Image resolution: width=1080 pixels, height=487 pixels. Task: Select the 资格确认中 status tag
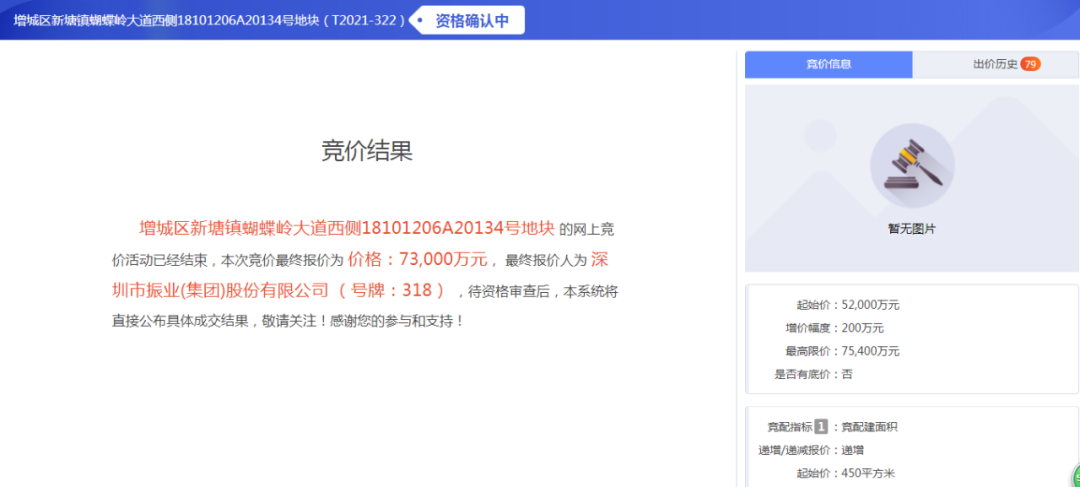click(x=471, y=20)
